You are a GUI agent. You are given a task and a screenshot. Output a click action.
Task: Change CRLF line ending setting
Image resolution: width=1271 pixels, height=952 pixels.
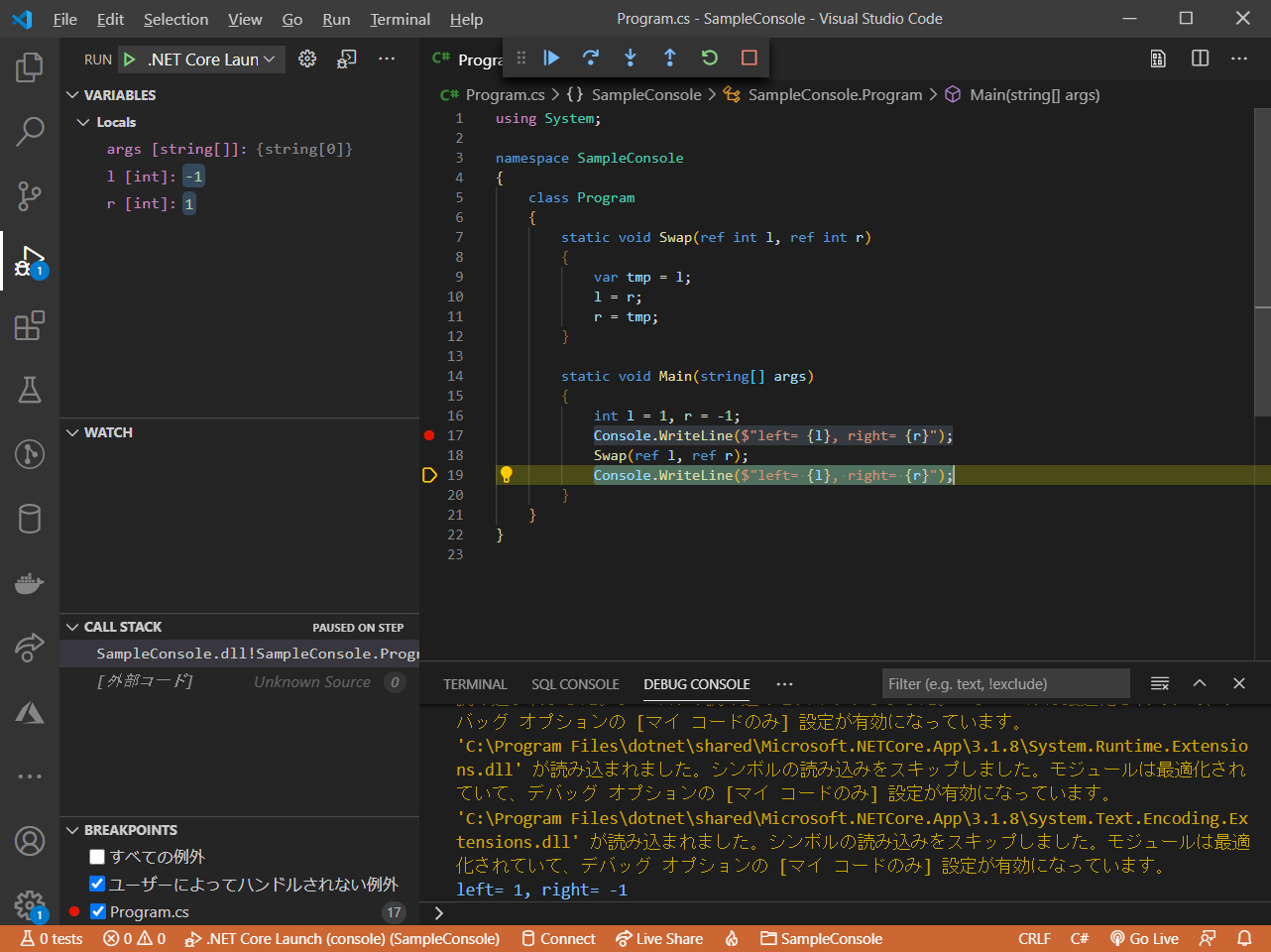tap(1034, 939)
